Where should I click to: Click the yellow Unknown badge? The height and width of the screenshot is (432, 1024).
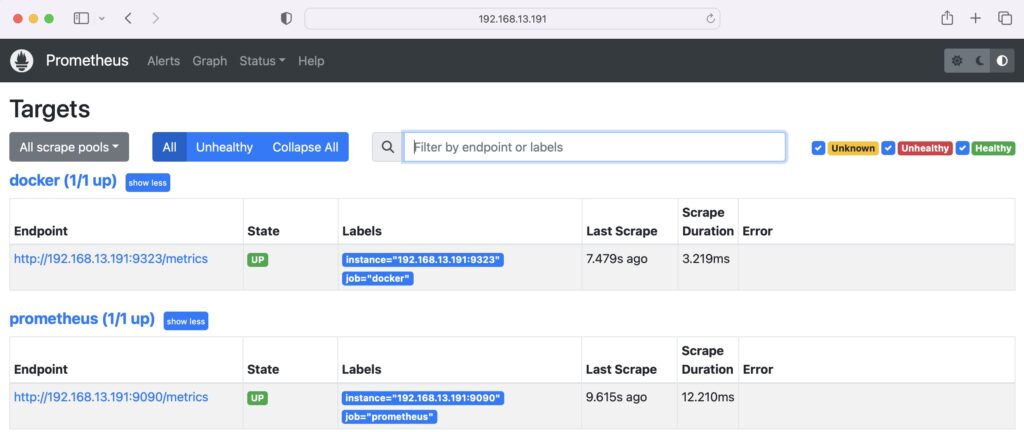(853, 148)
